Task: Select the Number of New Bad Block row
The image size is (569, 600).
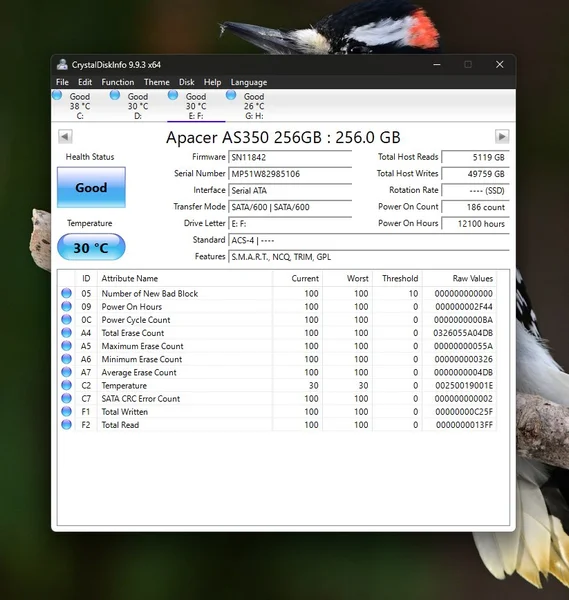Action: (277, 293)
